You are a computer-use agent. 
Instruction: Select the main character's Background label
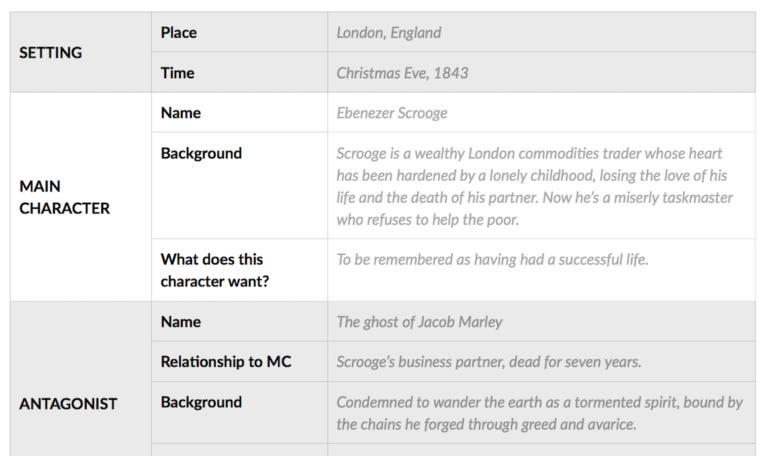(x=201, y=154)
